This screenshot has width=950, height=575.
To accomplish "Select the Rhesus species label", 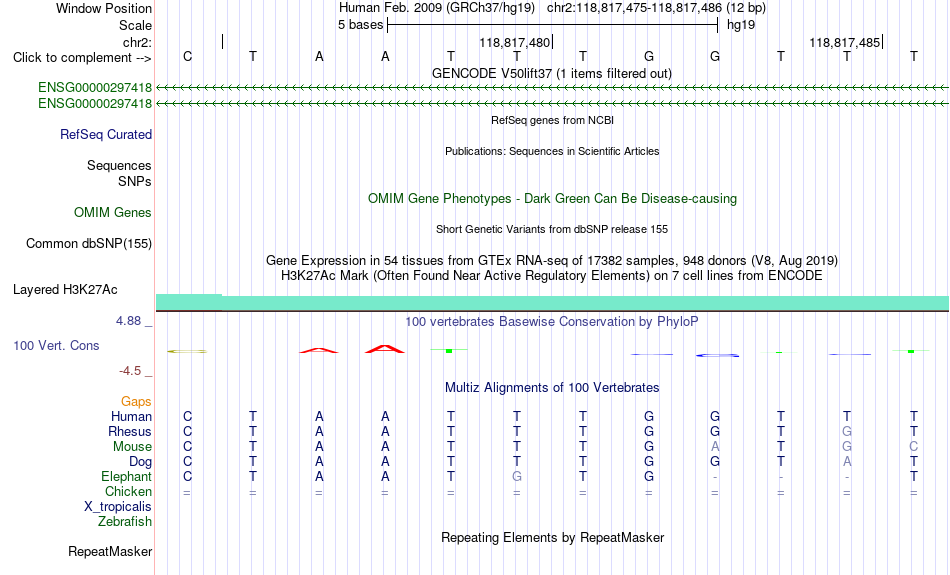I will coord(130,431).
